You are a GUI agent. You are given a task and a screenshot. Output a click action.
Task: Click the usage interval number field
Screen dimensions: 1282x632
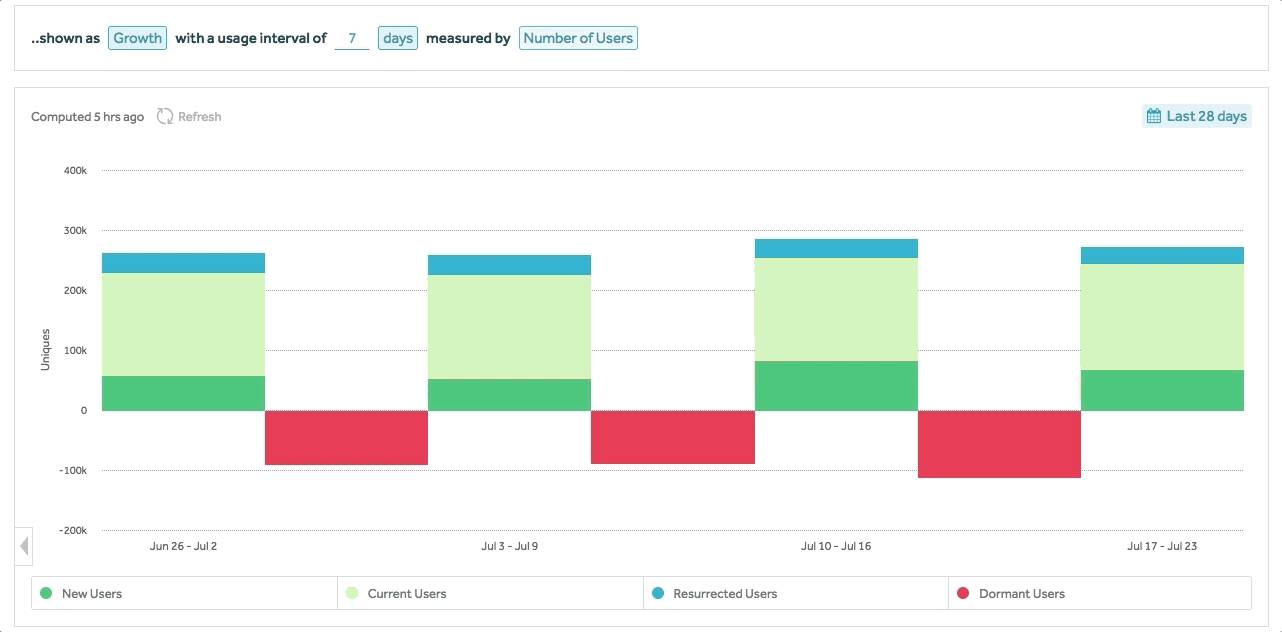(x=351, y=38)
